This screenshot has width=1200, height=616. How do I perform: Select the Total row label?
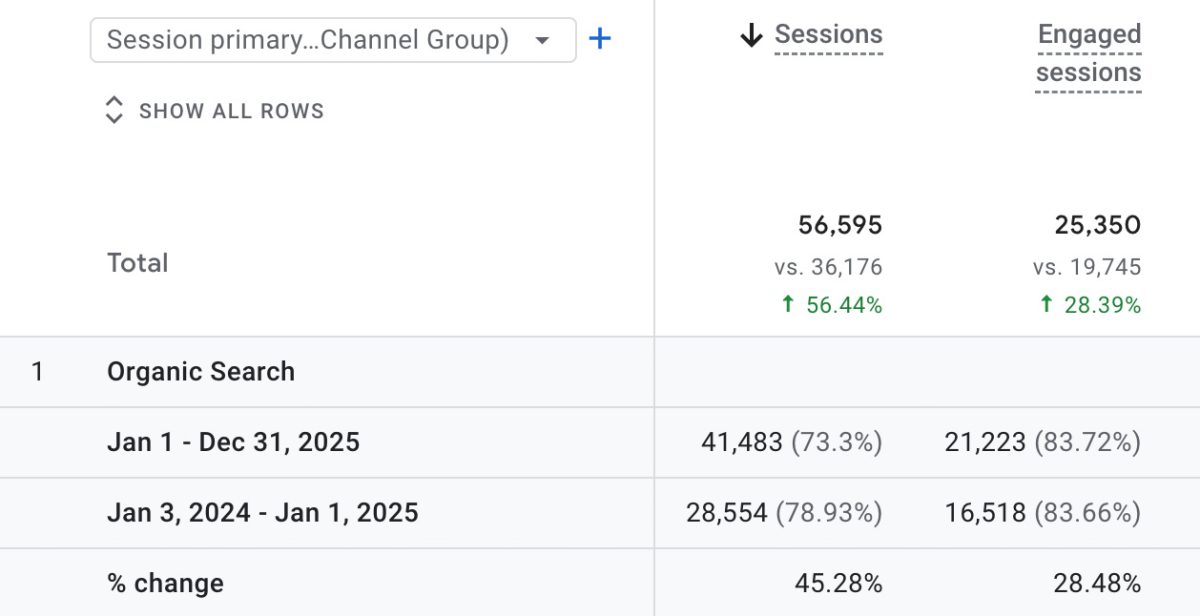(x=138, y=263)
